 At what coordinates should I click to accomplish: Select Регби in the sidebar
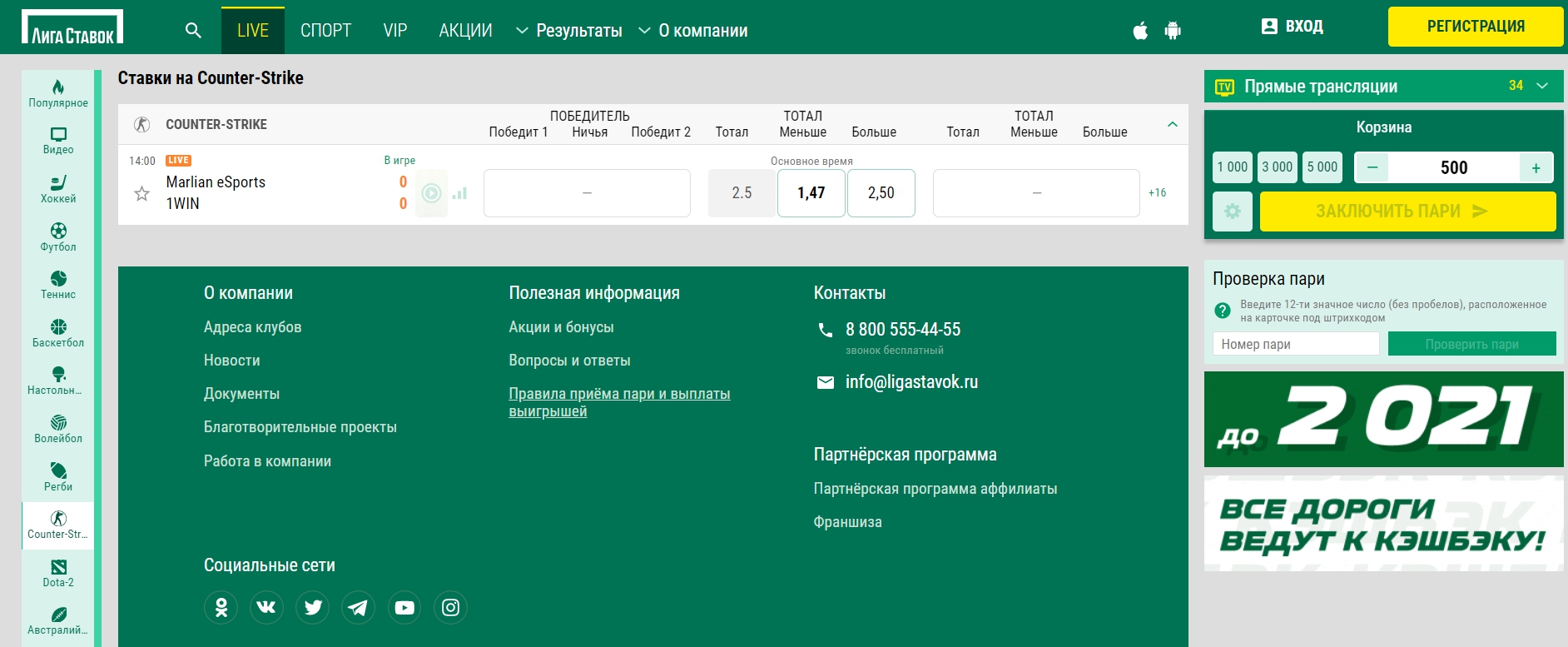point(58,477)
